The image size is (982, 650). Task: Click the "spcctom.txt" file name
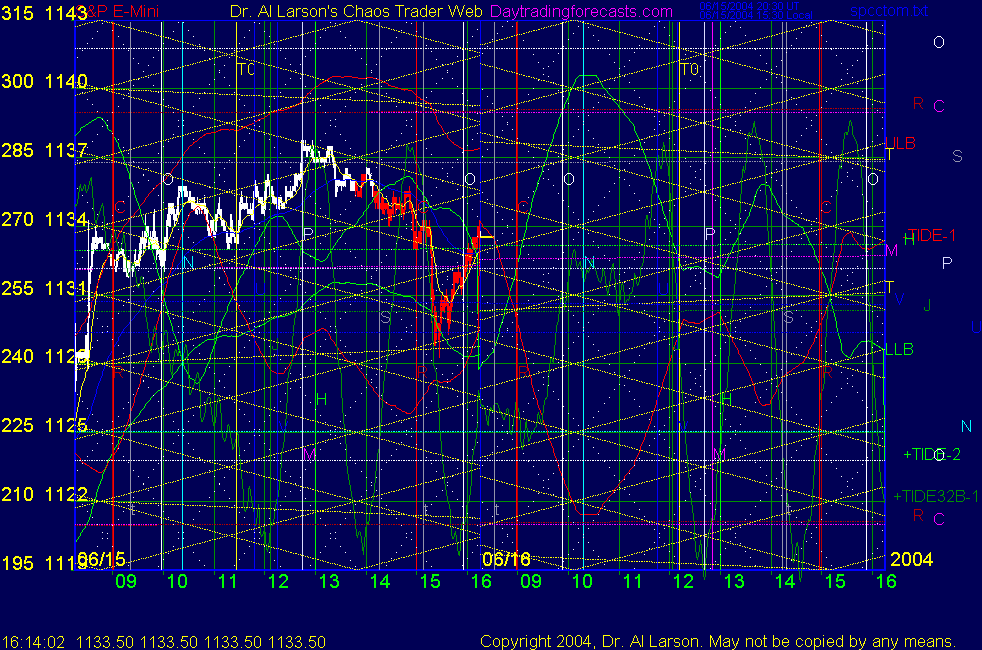pos(889,11)
